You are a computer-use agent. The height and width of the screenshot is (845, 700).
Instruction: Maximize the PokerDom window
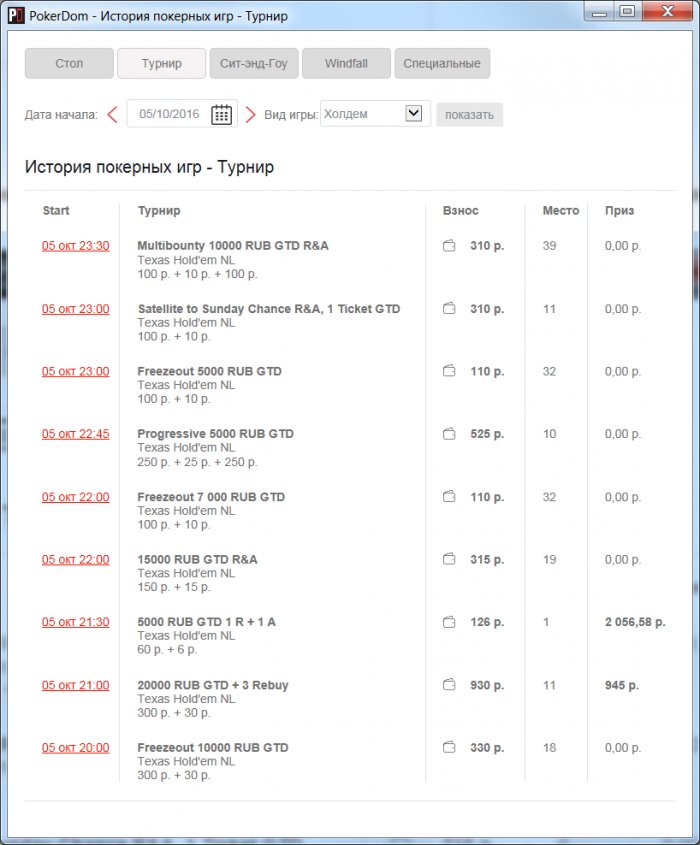pos(628,11)
